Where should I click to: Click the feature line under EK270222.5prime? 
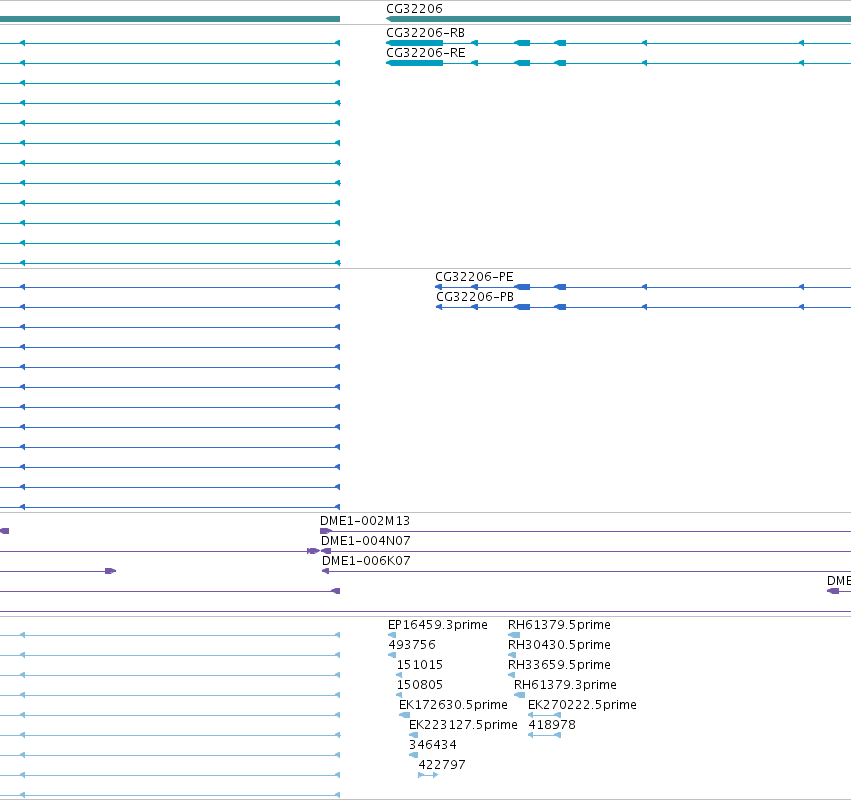point(544,715)
